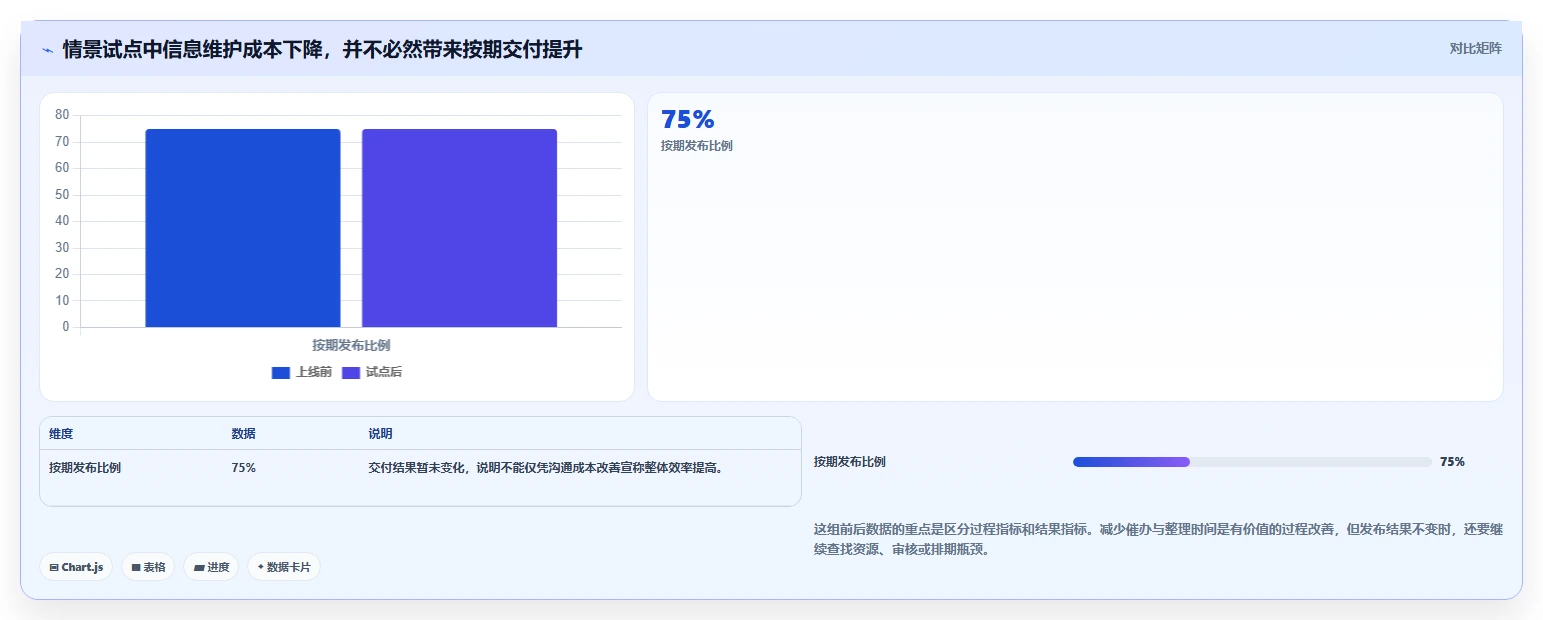Click the lightning icon beside the title
The height and width of the screenshot is (620, 1543).
(47, 50)
